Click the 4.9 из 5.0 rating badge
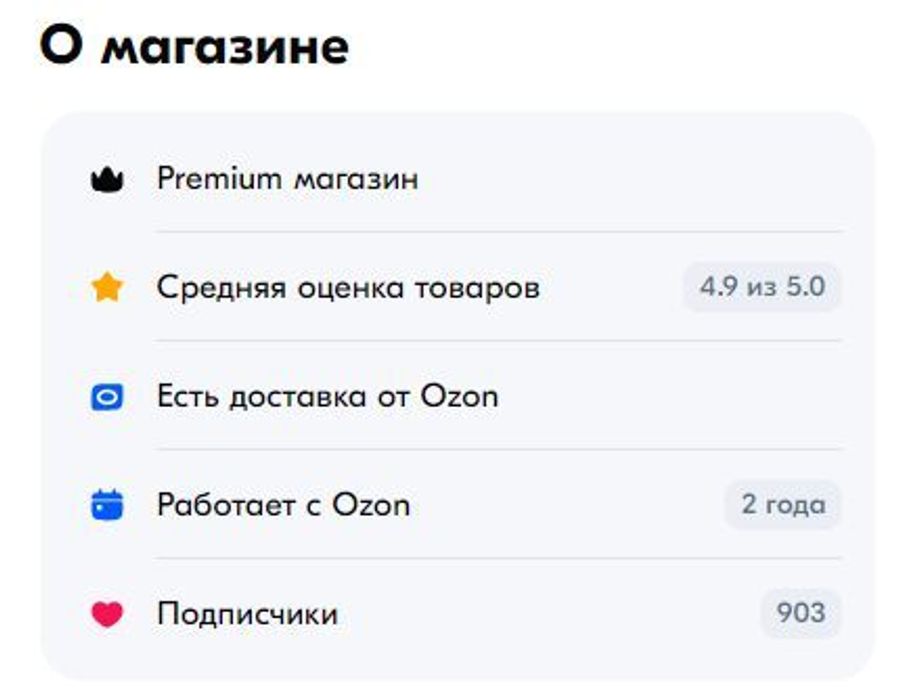 click(762, 285)
